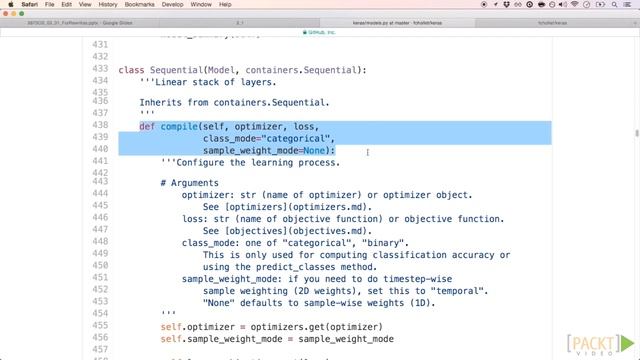Open the volume control in menu bar
The height and width of the screenshot is (360, 640).
tap(563, 4)
